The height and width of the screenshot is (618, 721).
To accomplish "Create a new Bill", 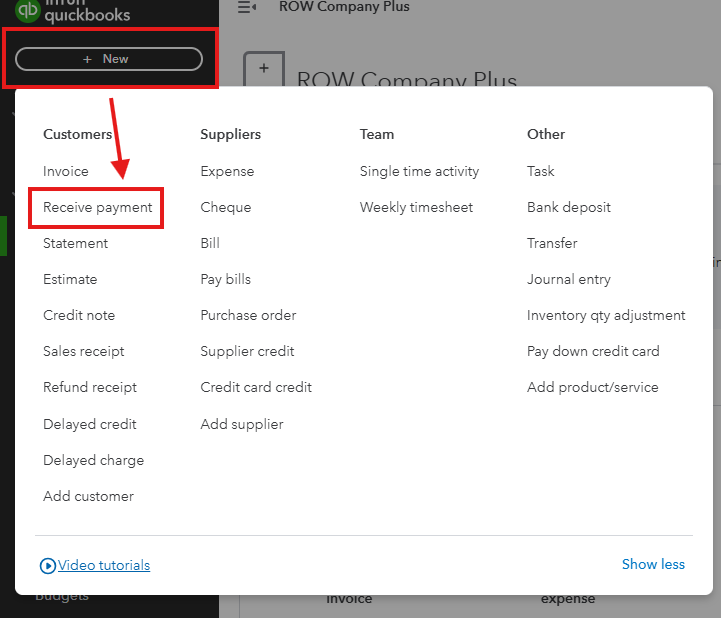I will [x=210, y=243].
